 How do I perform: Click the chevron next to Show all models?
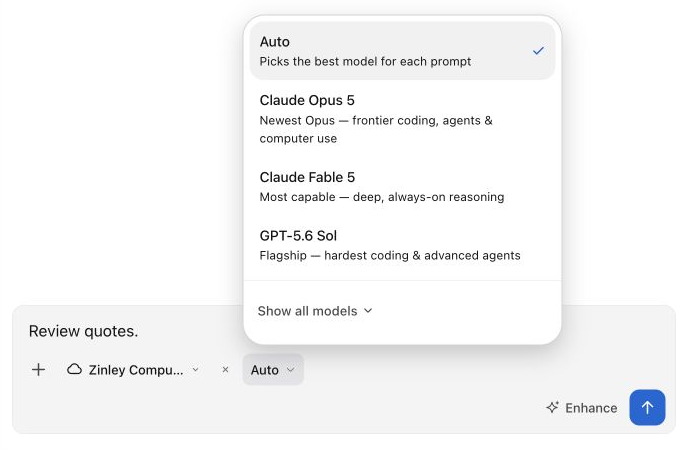[x=368, y=311]
